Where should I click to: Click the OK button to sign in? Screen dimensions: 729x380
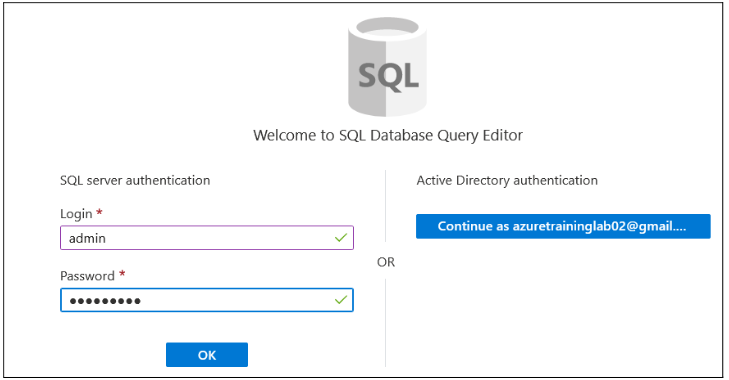click(207, 355)
